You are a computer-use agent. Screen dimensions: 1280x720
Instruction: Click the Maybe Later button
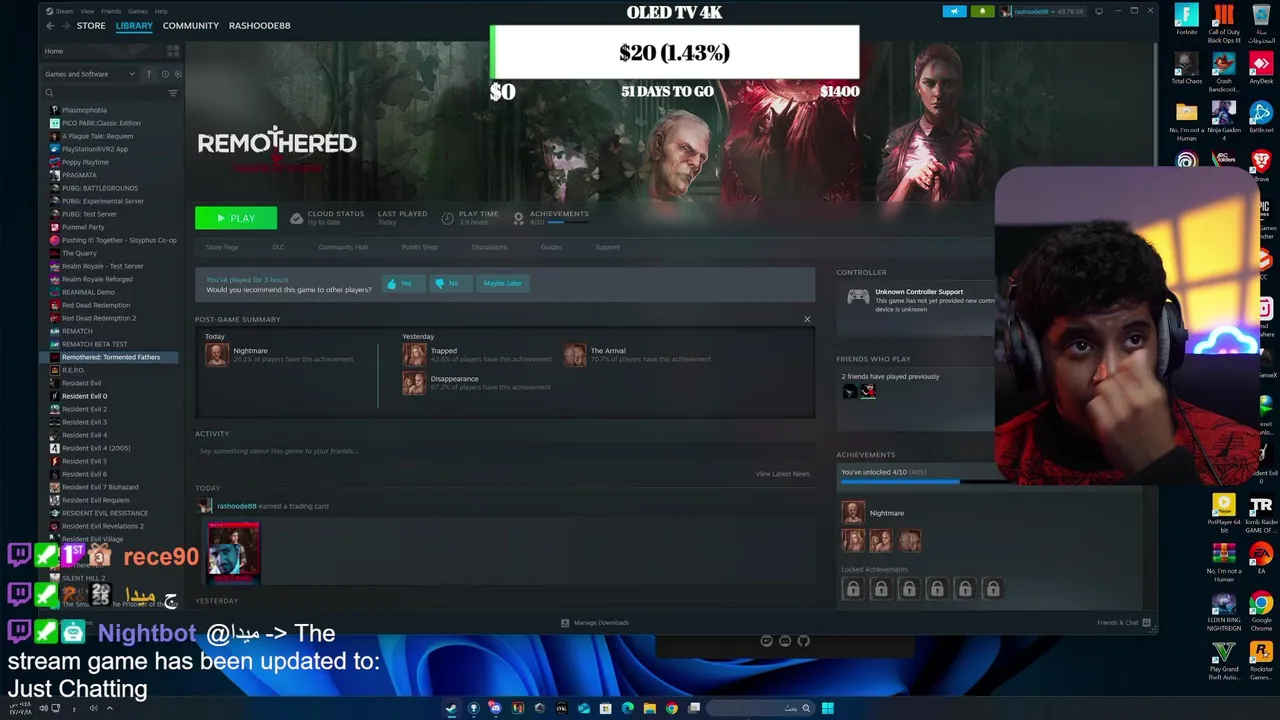click(503, 283)
